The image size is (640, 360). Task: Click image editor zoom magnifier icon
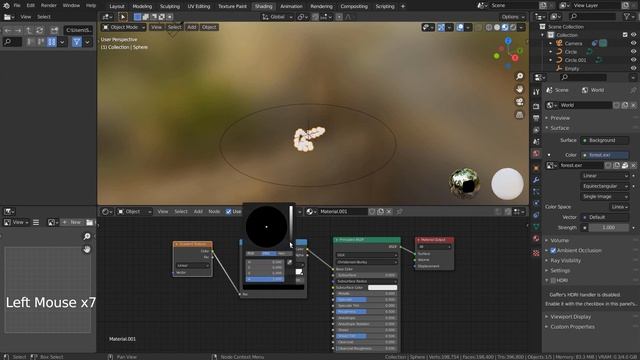point(87,236)
